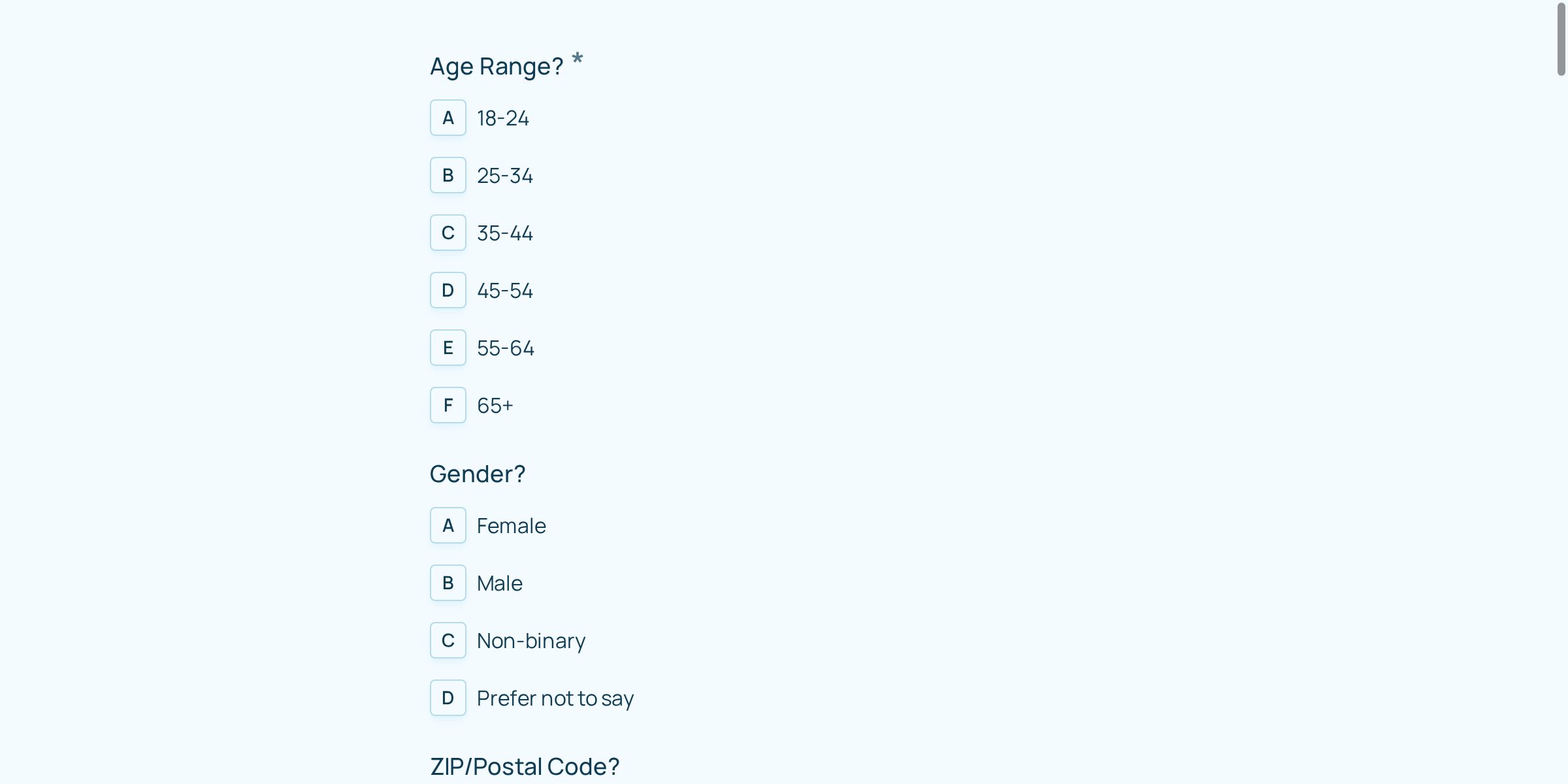
Task: Click the D badge beside 45-54
Action: click(448, 290)
